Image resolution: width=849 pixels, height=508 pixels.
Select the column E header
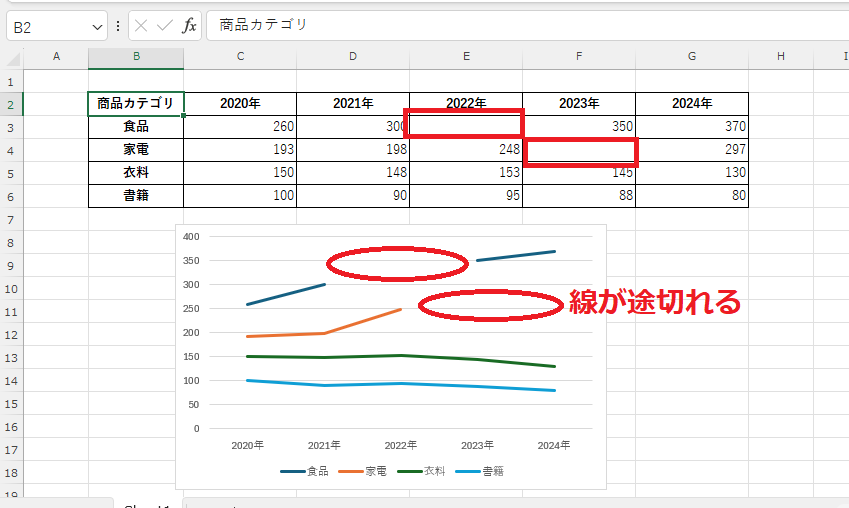(465, 57)
